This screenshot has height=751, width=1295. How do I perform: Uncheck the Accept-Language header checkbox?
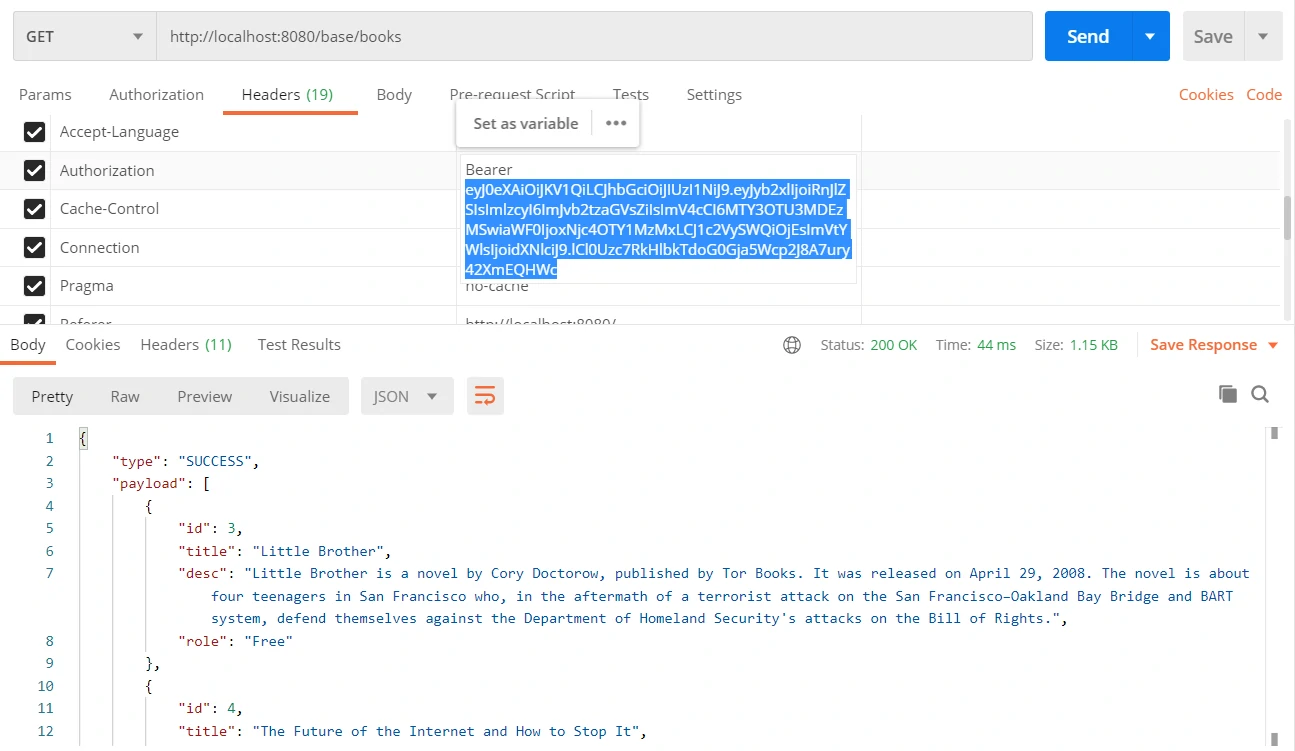point(35,132)
